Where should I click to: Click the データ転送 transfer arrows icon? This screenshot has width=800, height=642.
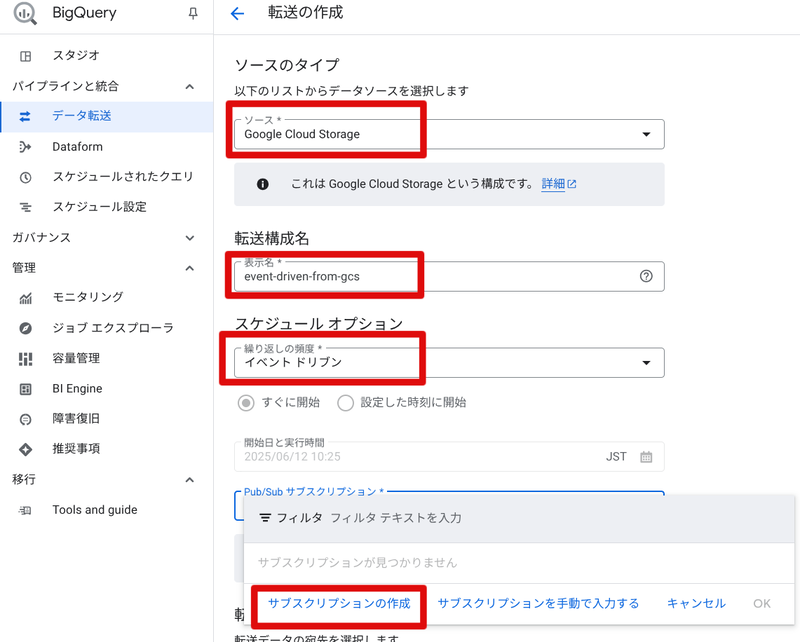pos(25,117)
